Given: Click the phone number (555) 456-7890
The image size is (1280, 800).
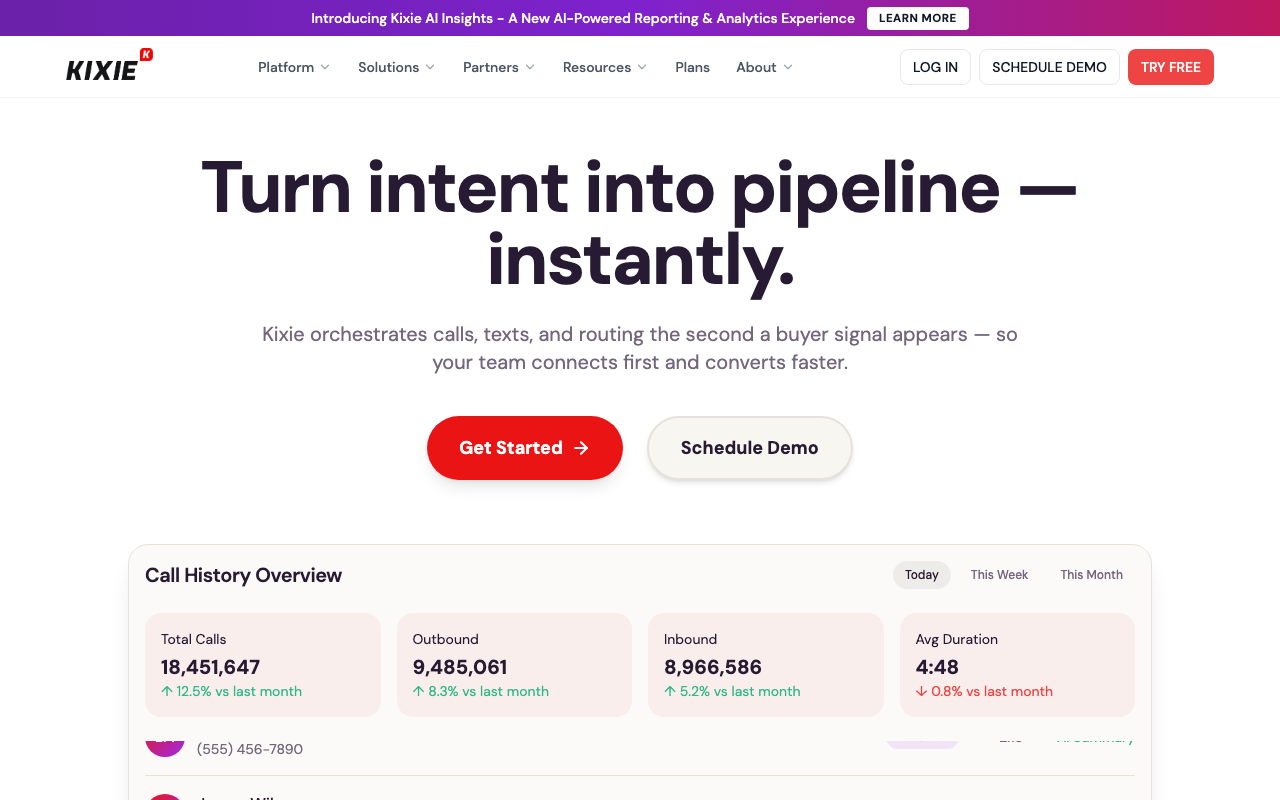Looking at the screenshot, I should pos(249,749).
